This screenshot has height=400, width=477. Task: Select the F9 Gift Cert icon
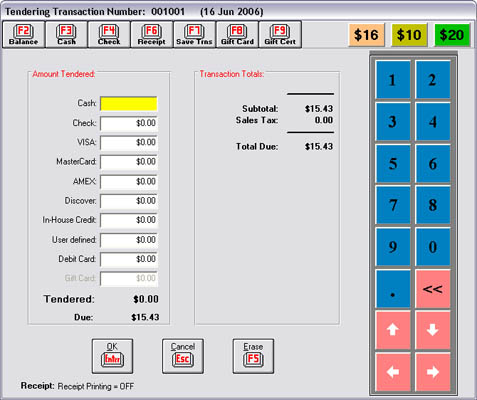[x=280, y=35]
